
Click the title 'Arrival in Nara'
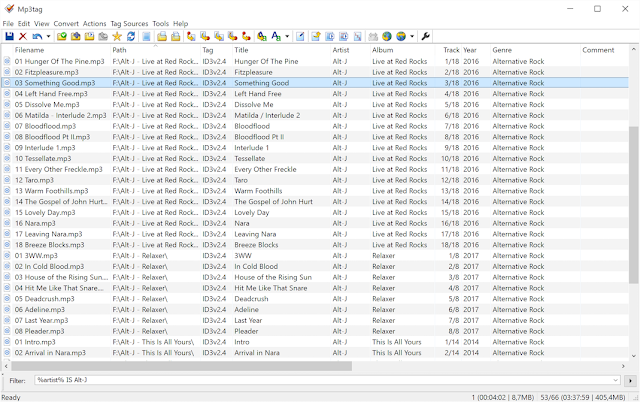(257, 353)
